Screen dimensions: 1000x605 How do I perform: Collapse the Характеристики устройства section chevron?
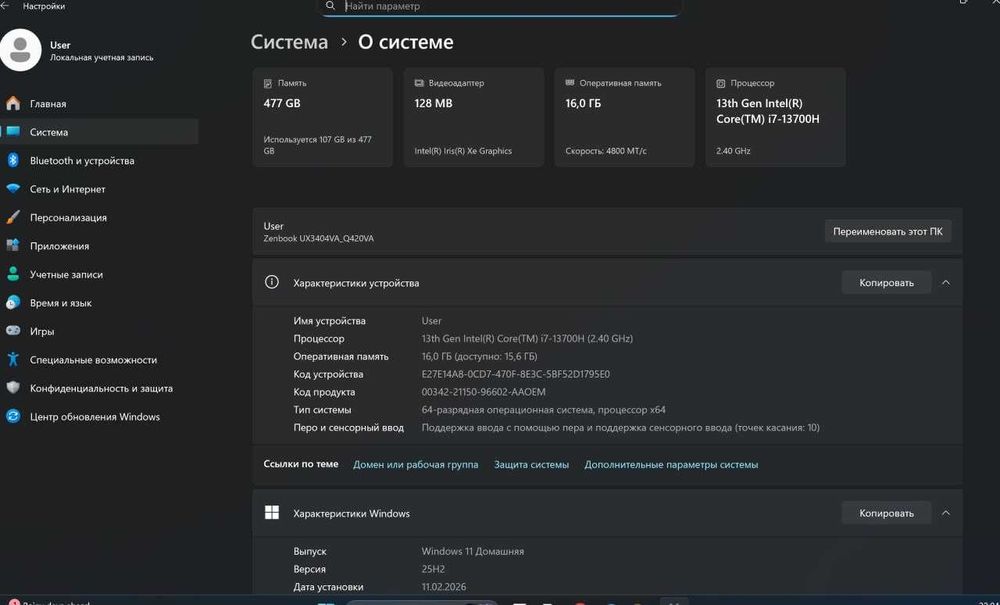(946, 282)
